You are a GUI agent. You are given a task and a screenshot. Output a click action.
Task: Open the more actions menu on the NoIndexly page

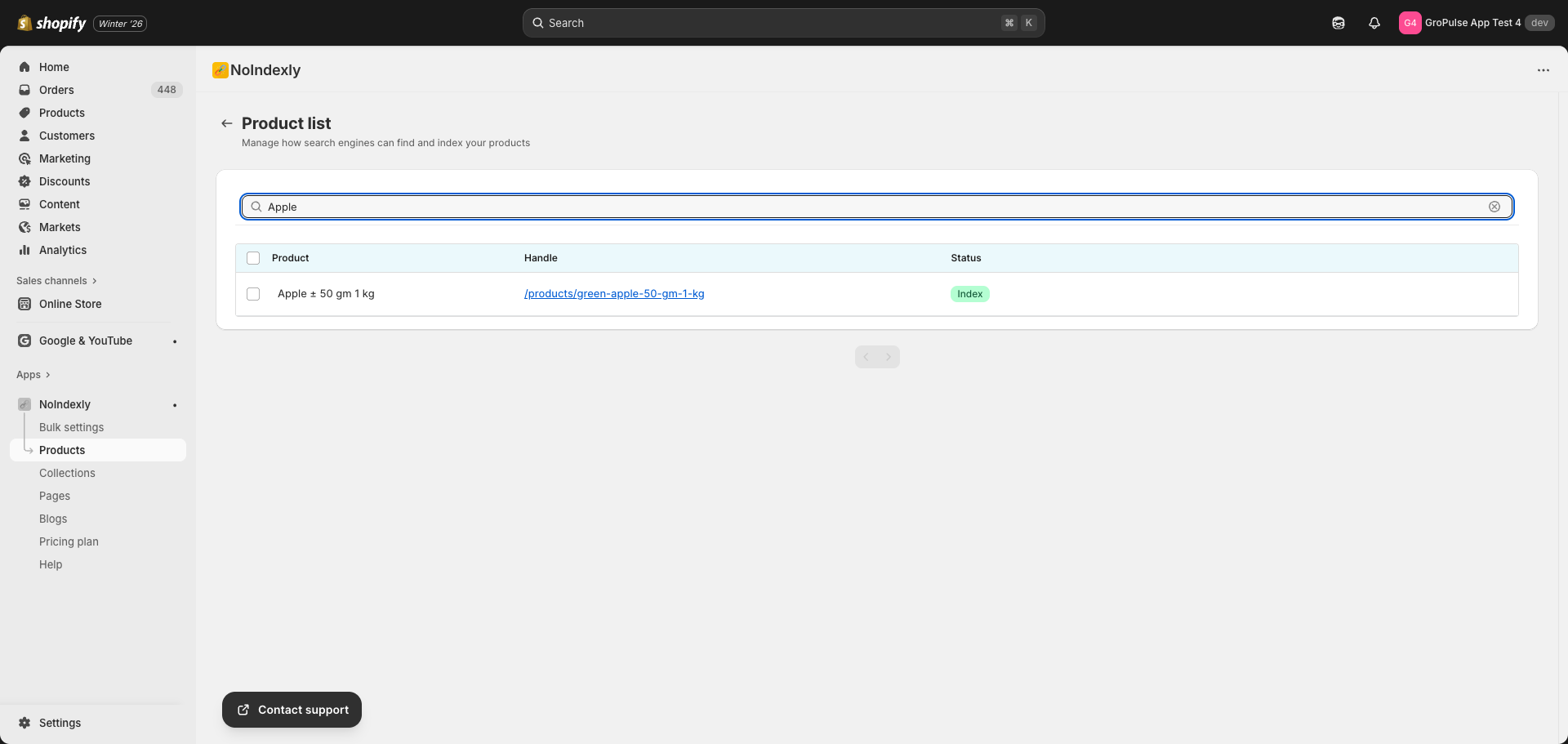(1543, 70)
